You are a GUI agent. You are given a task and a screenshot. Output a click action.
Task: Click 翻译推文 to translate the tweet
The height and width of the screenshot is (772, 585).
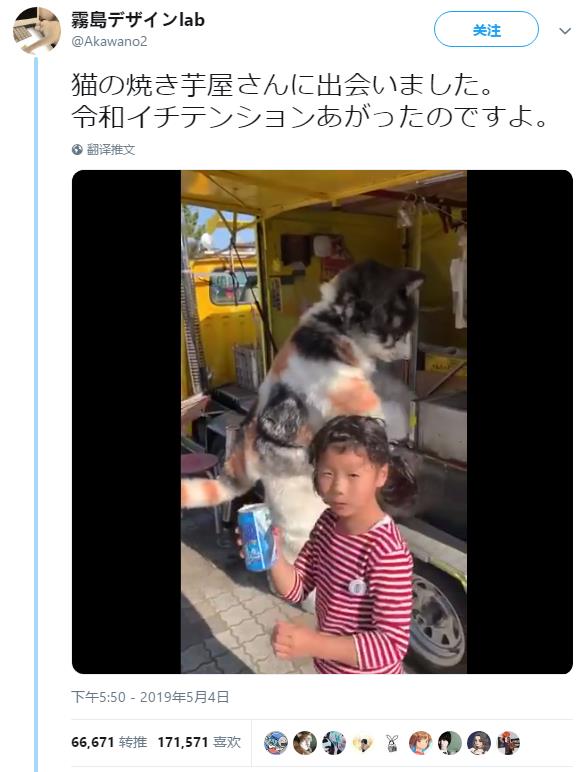pos(111,150)
